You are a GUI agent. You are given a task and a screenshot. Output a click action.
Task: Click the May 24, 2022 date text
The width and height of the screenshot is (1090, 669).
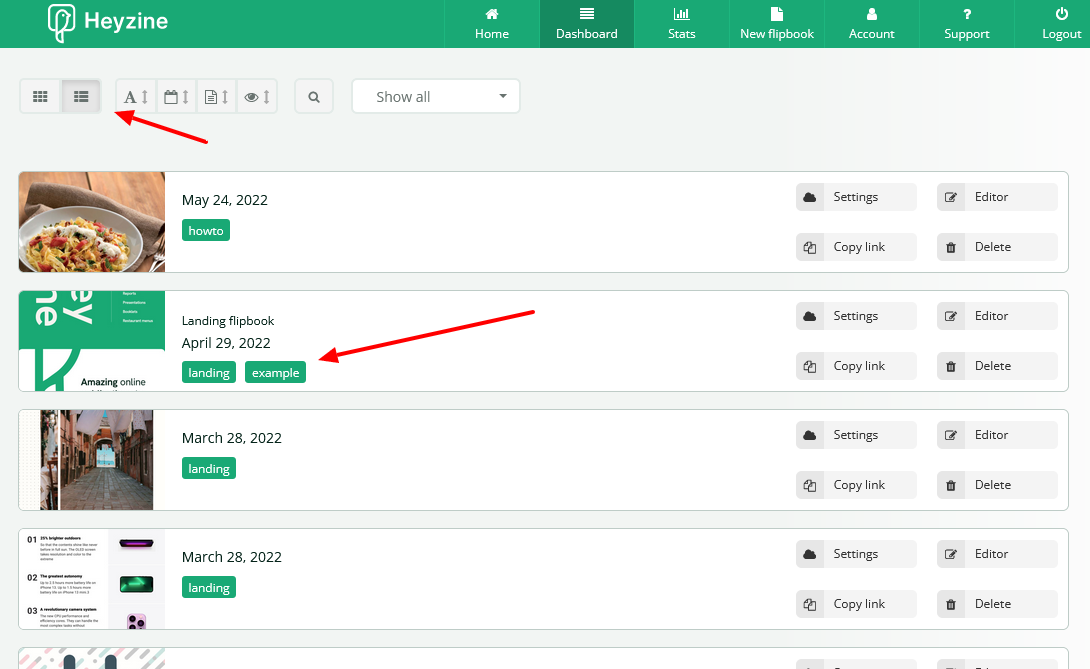click(225, 200)
